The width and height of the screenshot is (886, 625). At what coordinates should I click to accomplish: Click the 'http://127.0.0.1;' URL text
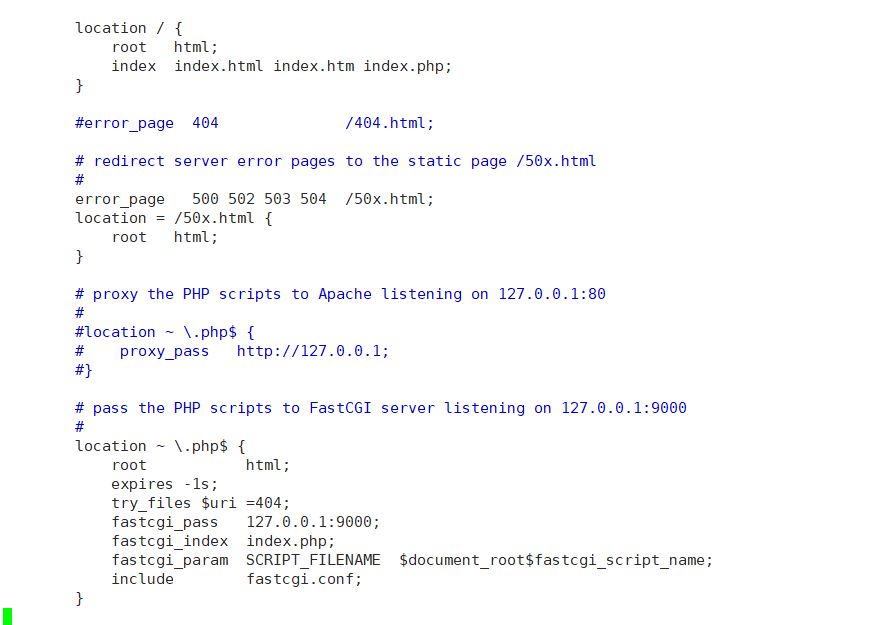[x=312, y=351]
